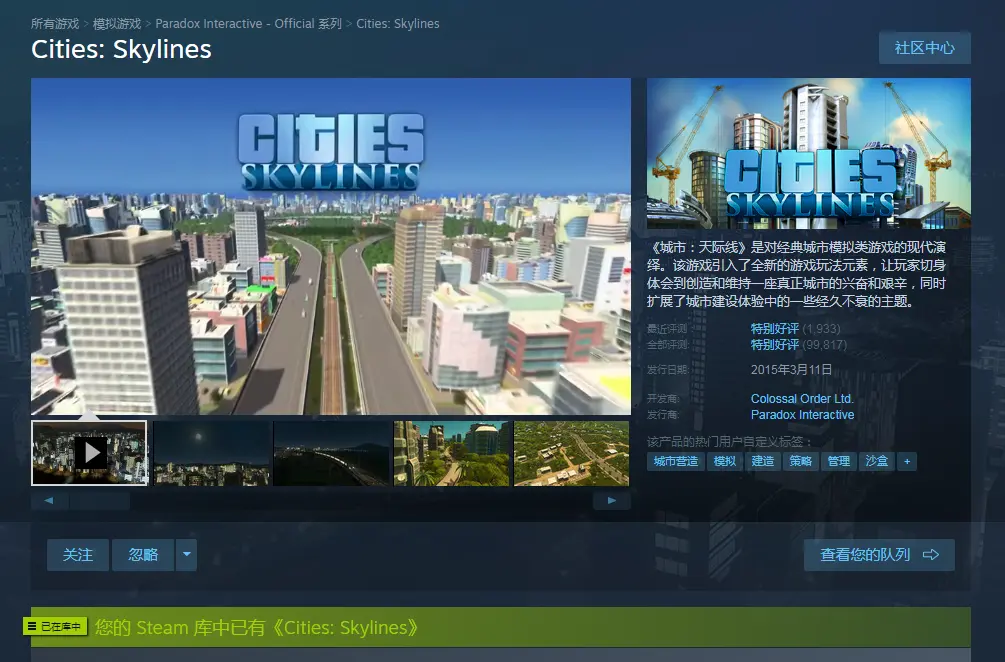Click the 发行日期 label

(x=667, y=370)
